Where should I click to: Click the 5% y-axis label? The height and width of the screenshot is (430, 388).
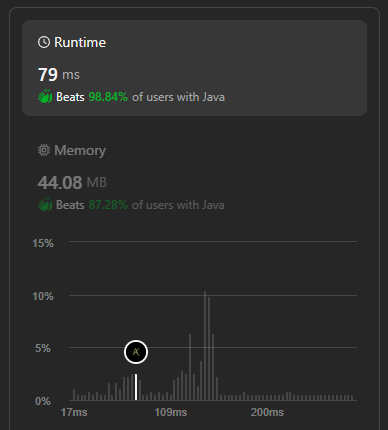pos(43,349)
